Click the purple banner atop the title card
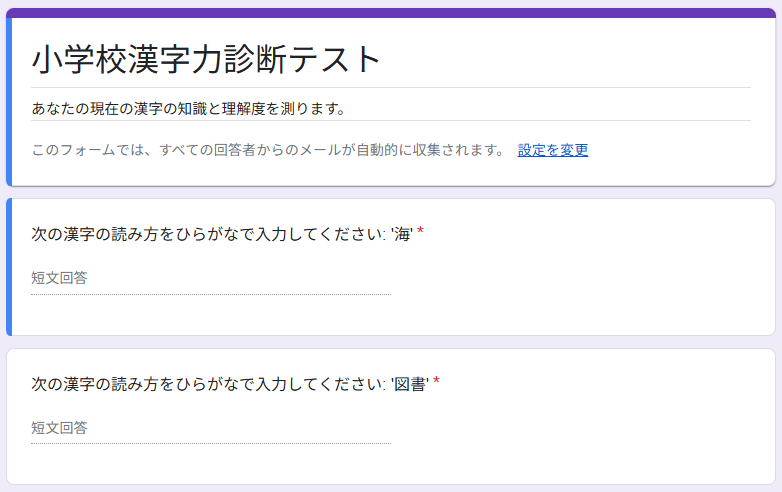The width and height of the screenshot is (782, 492). pos(390,13)
